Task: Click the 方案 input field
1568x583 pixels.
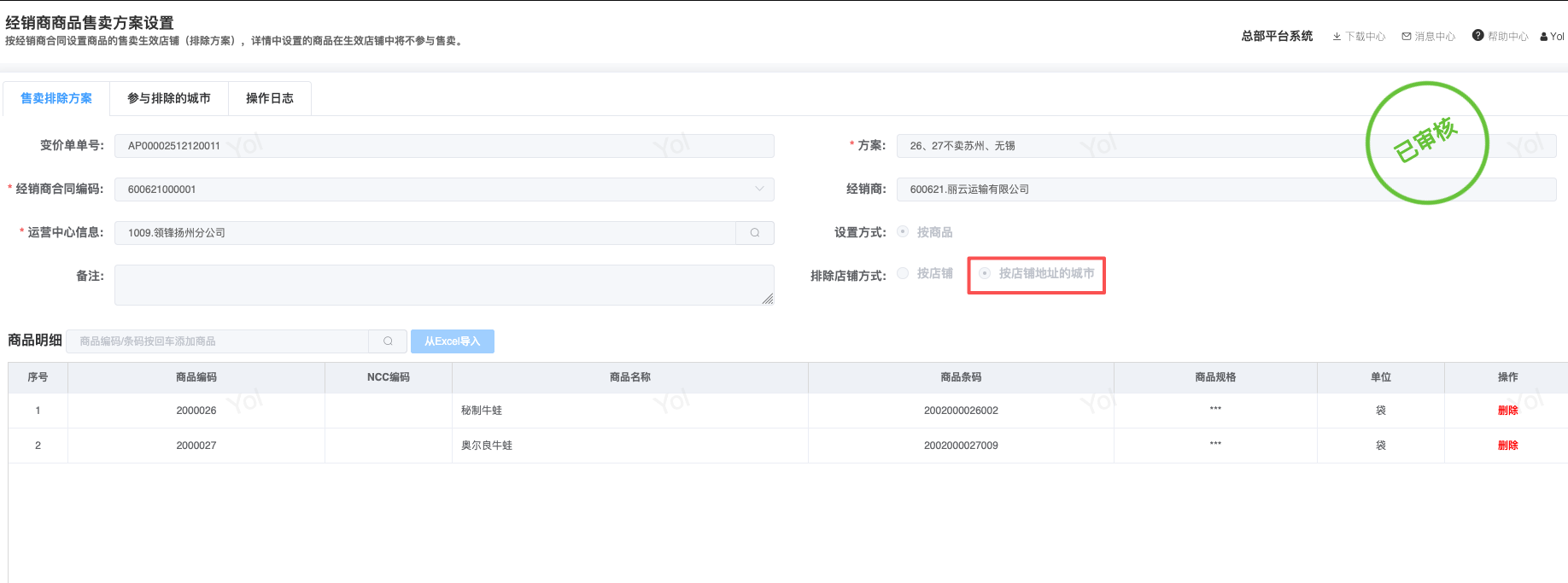Action: [1226, 146]
